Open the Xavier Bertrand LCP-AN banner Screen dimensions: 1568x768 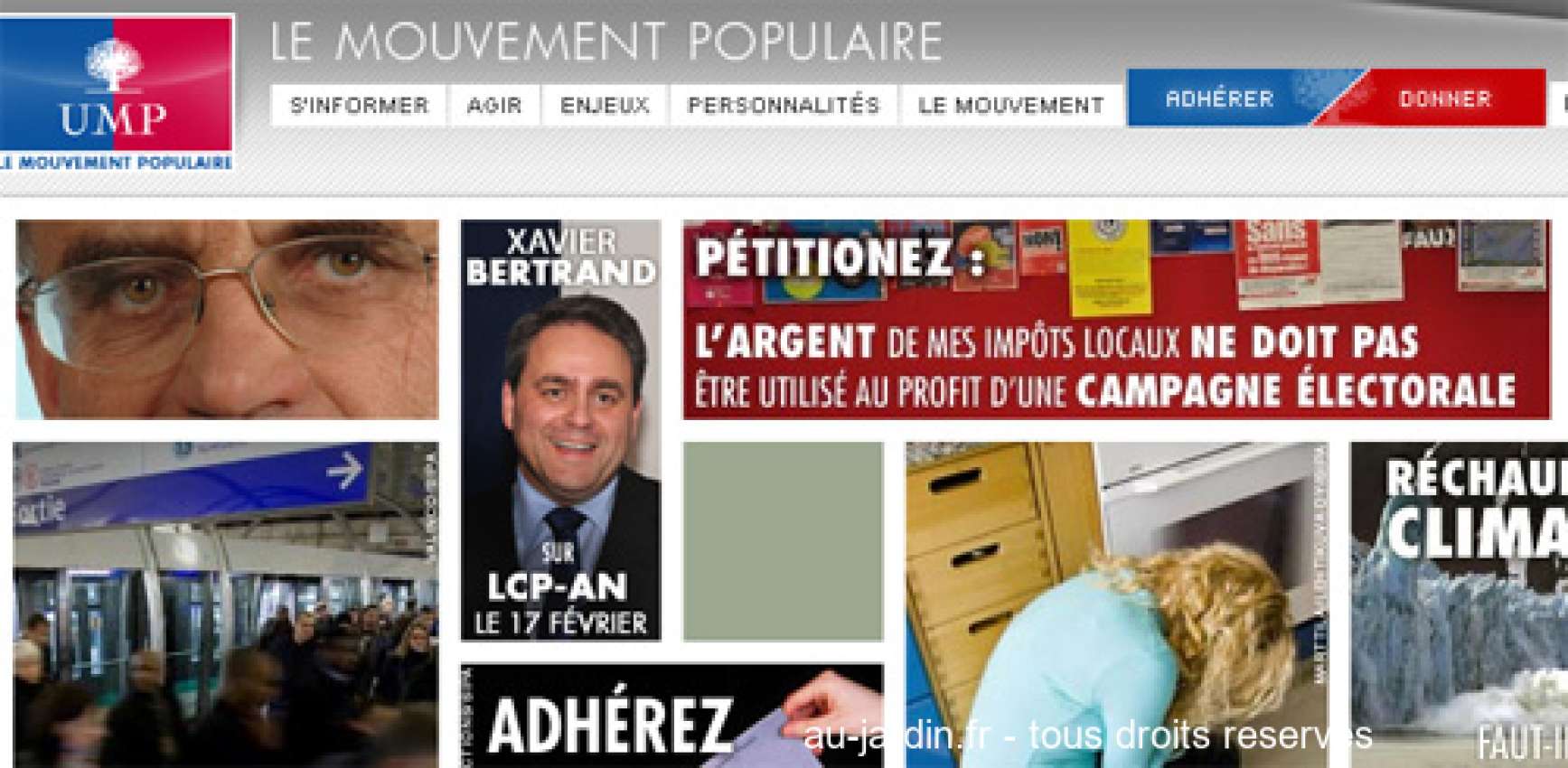coord(561,430)
